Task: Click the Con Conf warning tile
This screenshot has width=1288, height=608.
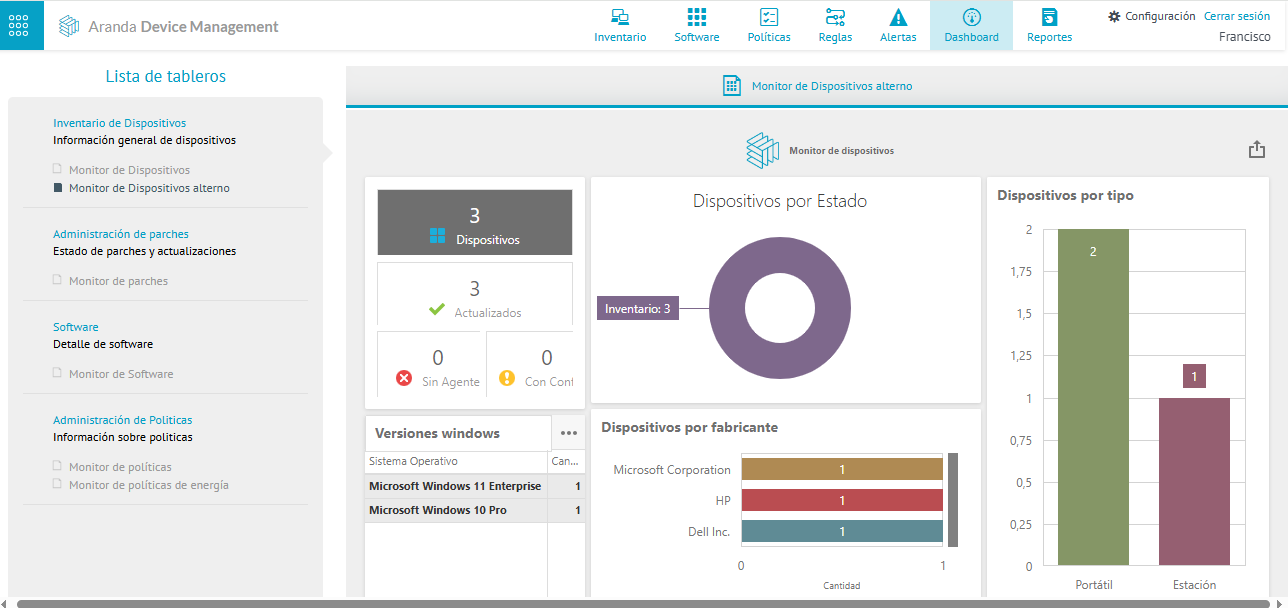Action: [530, 365]
